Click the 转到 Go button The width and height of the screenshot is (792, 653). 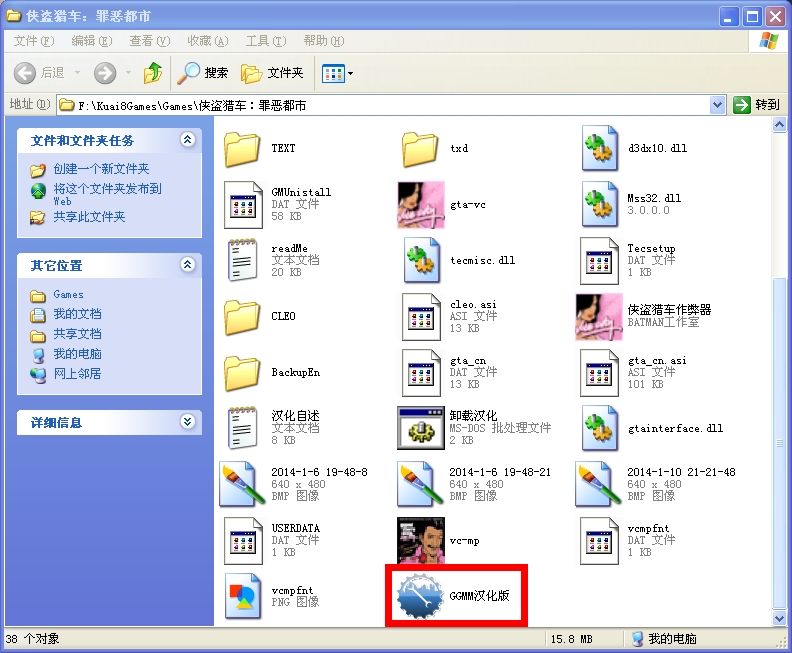coord(757,105)
